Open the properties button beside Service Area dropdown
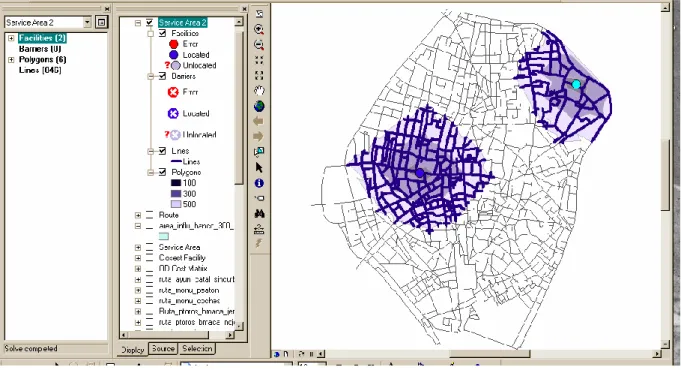 pos(101,22)
